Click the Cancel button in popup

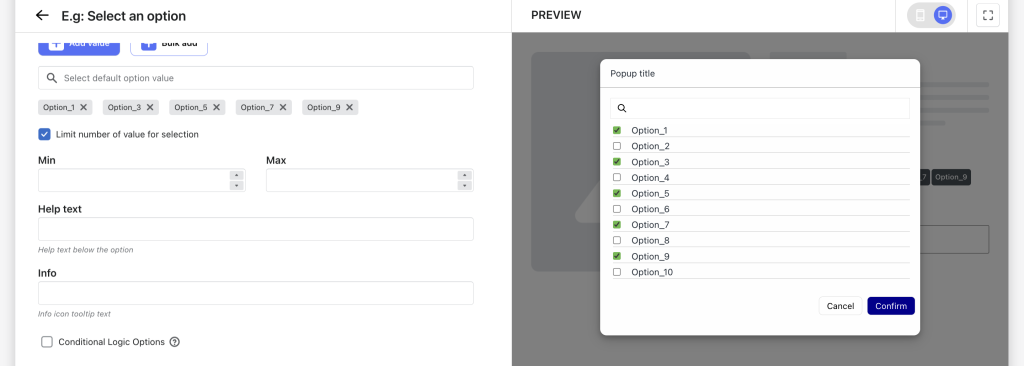coord(840,306)
